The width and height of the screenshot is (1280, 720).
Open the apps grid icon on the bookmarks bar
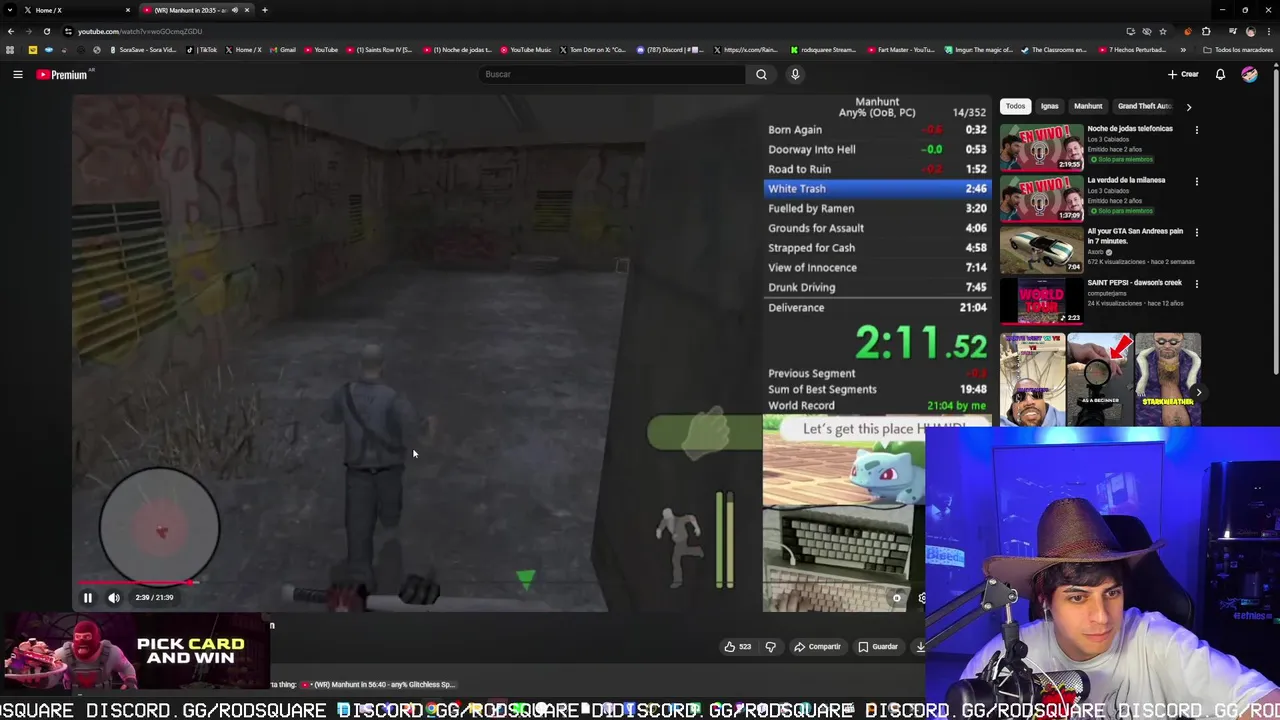pyautogui.click(x=10, y=50)
